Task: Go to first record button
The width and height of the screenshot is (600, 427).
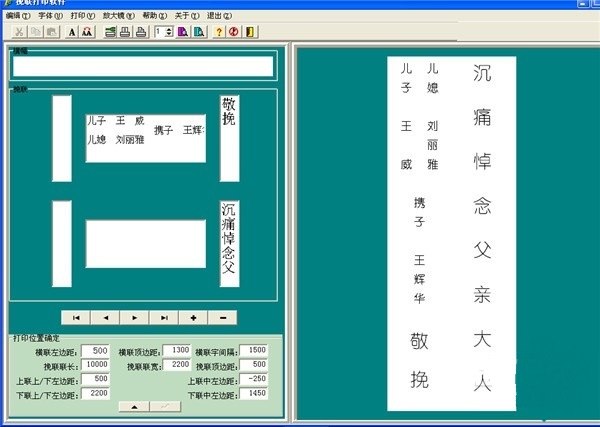Action: click(76, 318)
